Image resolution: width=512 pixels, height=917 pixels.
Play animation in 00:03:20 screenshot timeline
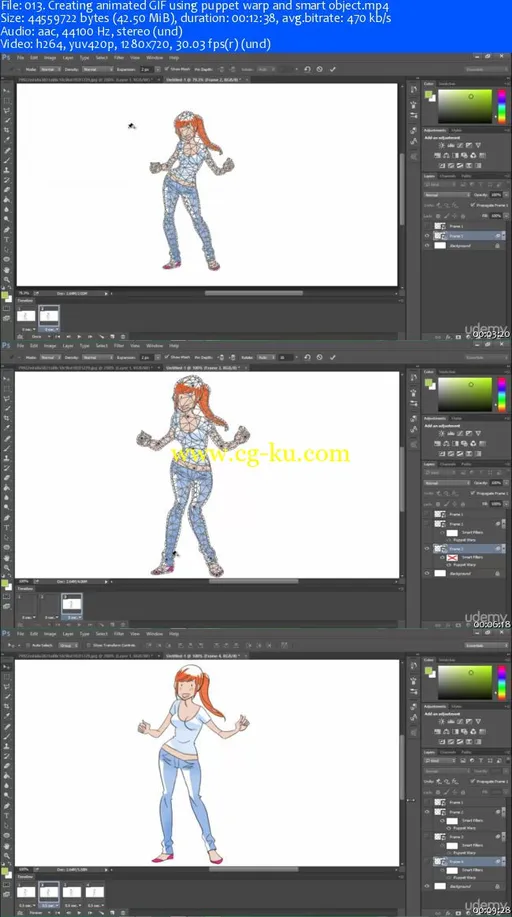80,336
